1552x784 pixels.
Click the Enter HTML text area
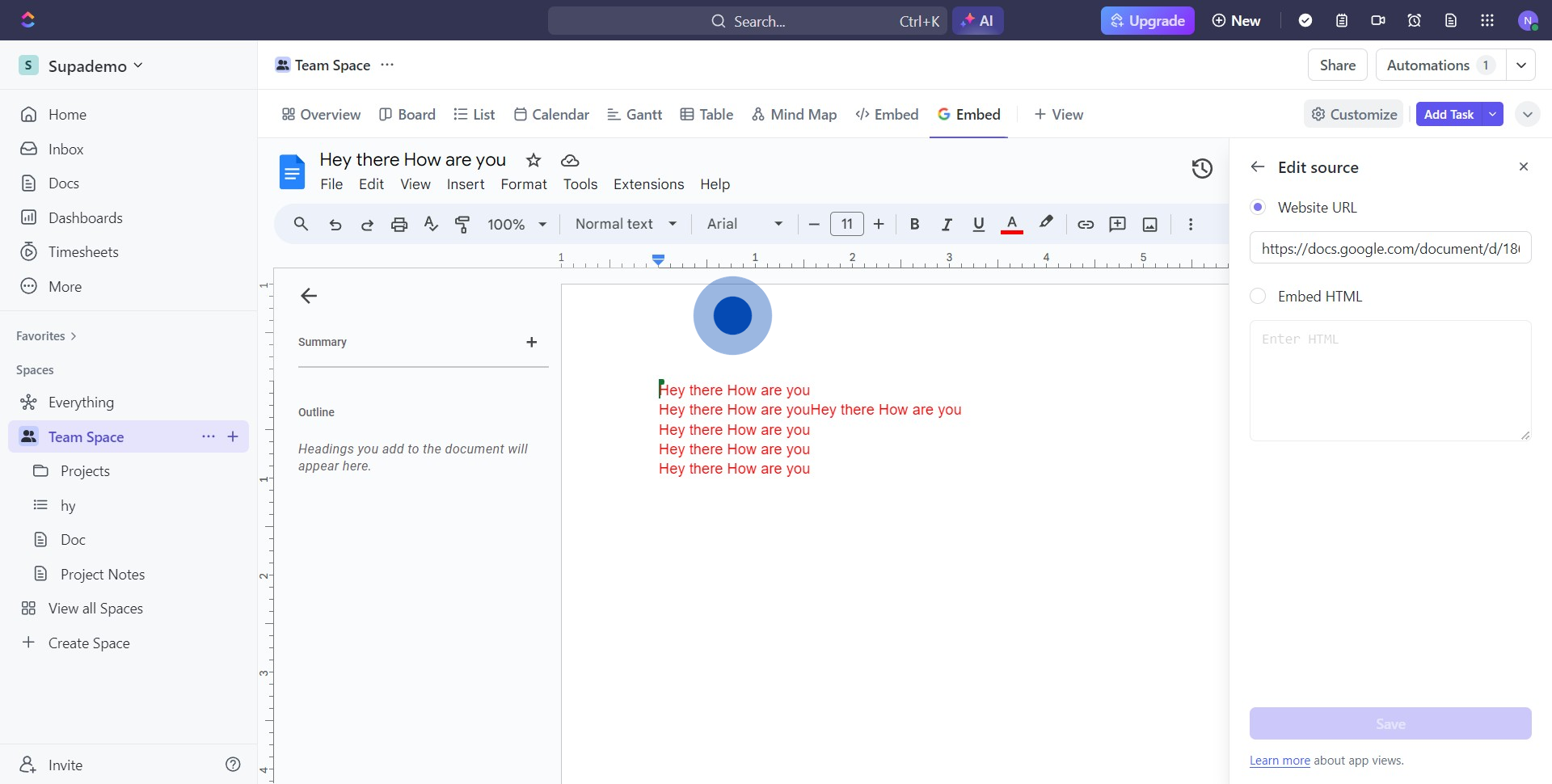coord(1390,381)
